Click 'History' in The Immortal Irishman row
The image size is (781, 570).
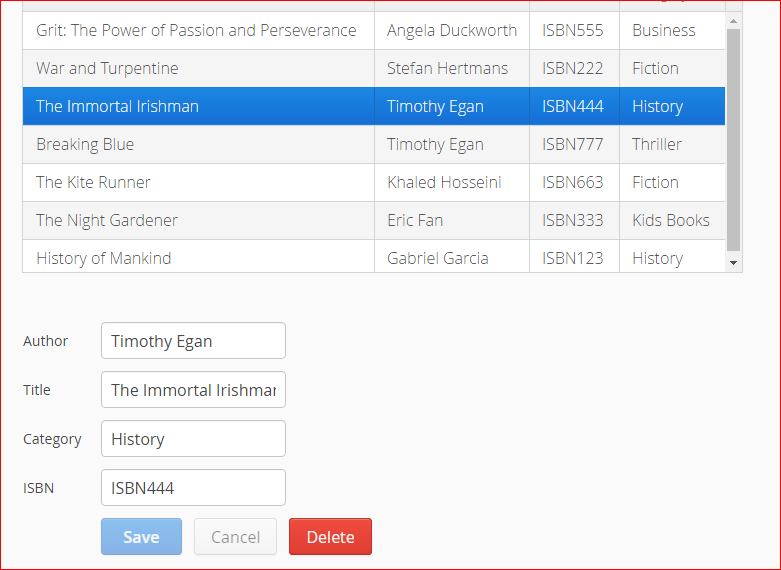[672, 106]
